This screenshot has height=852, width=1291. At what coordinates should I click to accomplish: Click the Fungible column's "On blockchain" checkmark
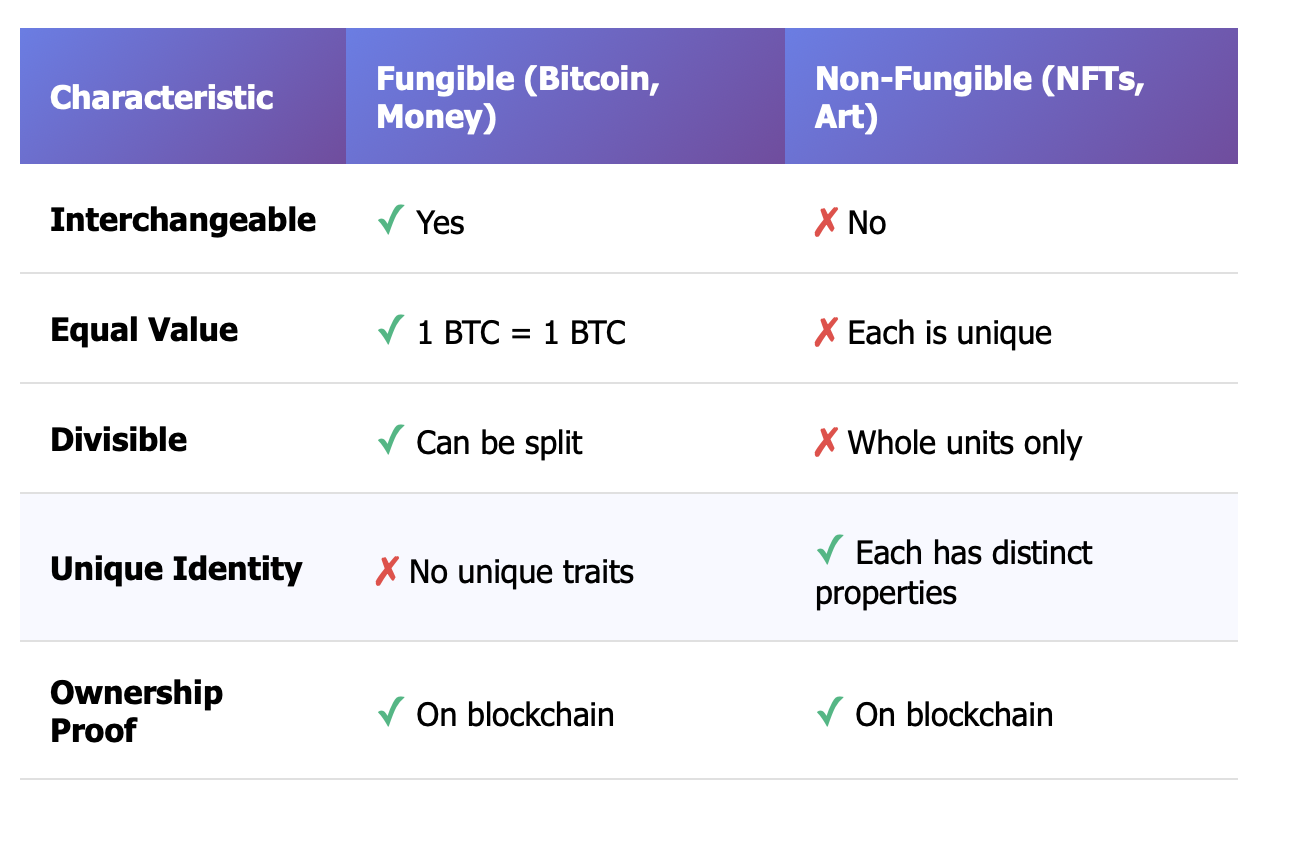click(x=391, y=713)
